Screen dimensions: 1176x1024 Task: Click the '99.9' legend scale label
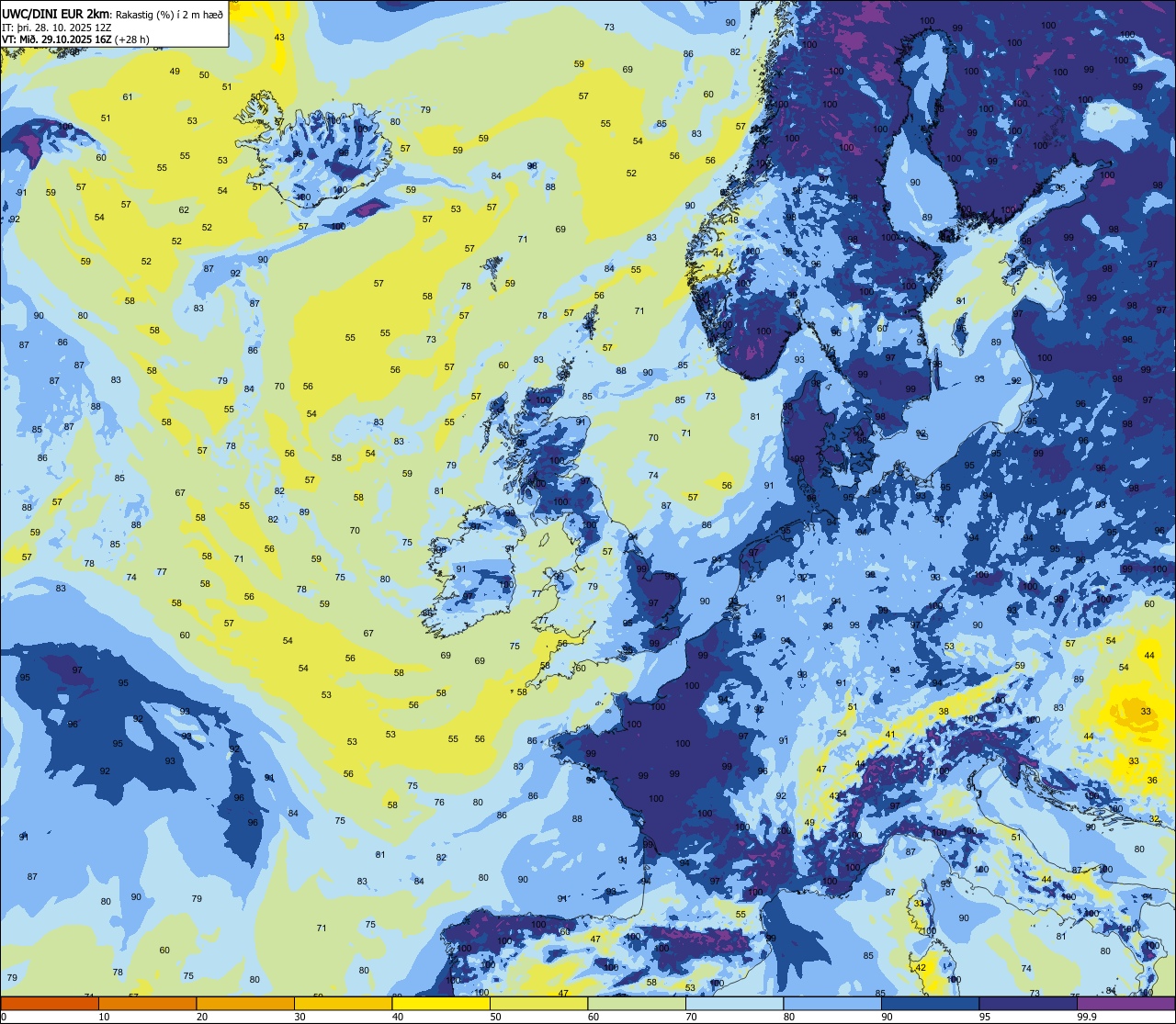click(x=1088, y=1017)
